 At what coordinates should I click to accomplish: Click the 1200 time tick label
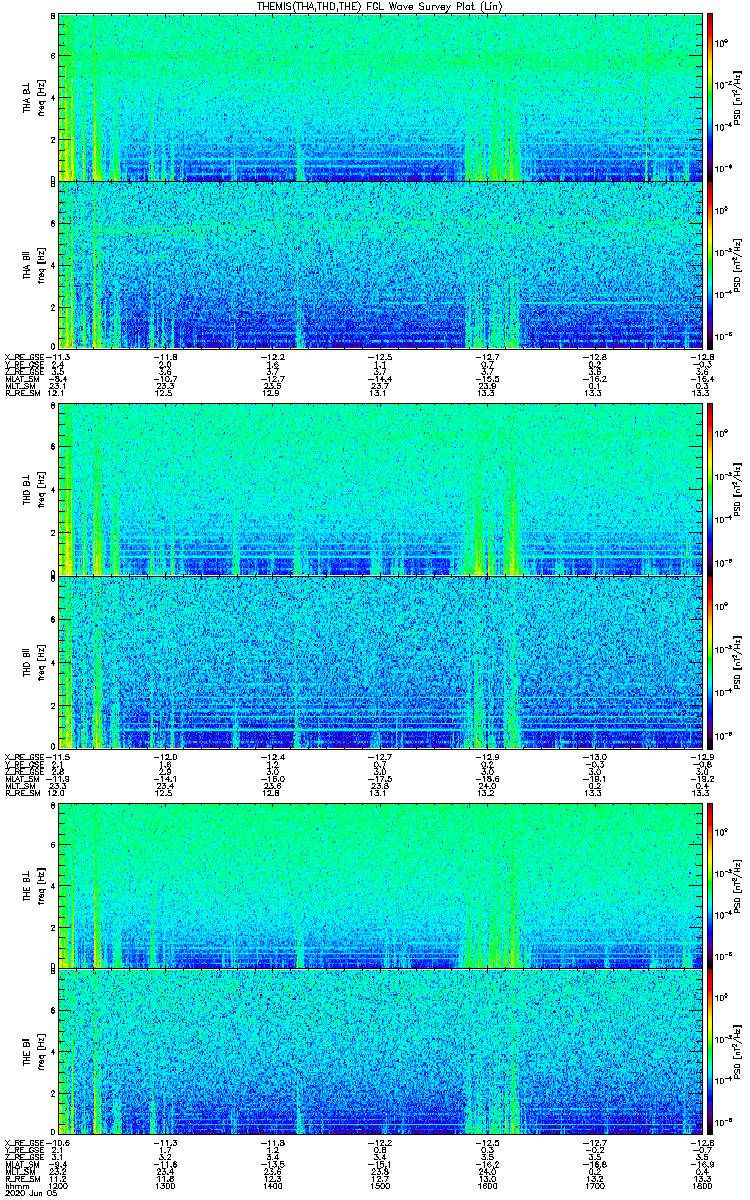coord(58,1185)
